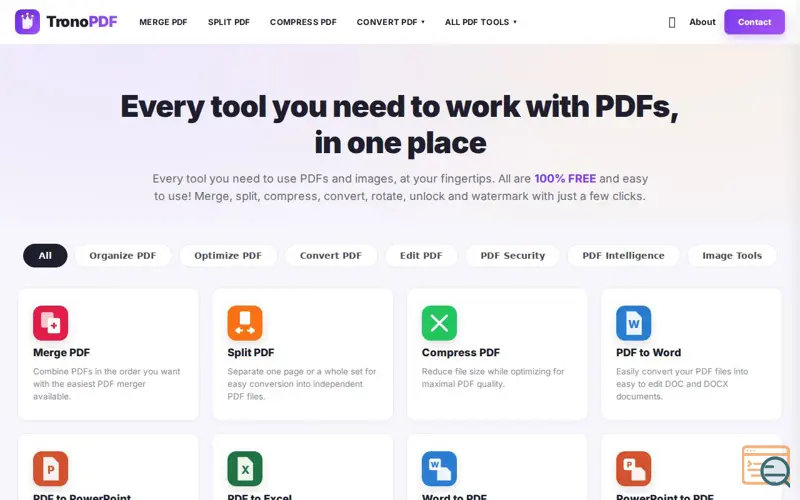Click the TronoPDF crown logo icon
Viewport: 800px width, 500px height.
pyautogui.click(x=28, y=21)
